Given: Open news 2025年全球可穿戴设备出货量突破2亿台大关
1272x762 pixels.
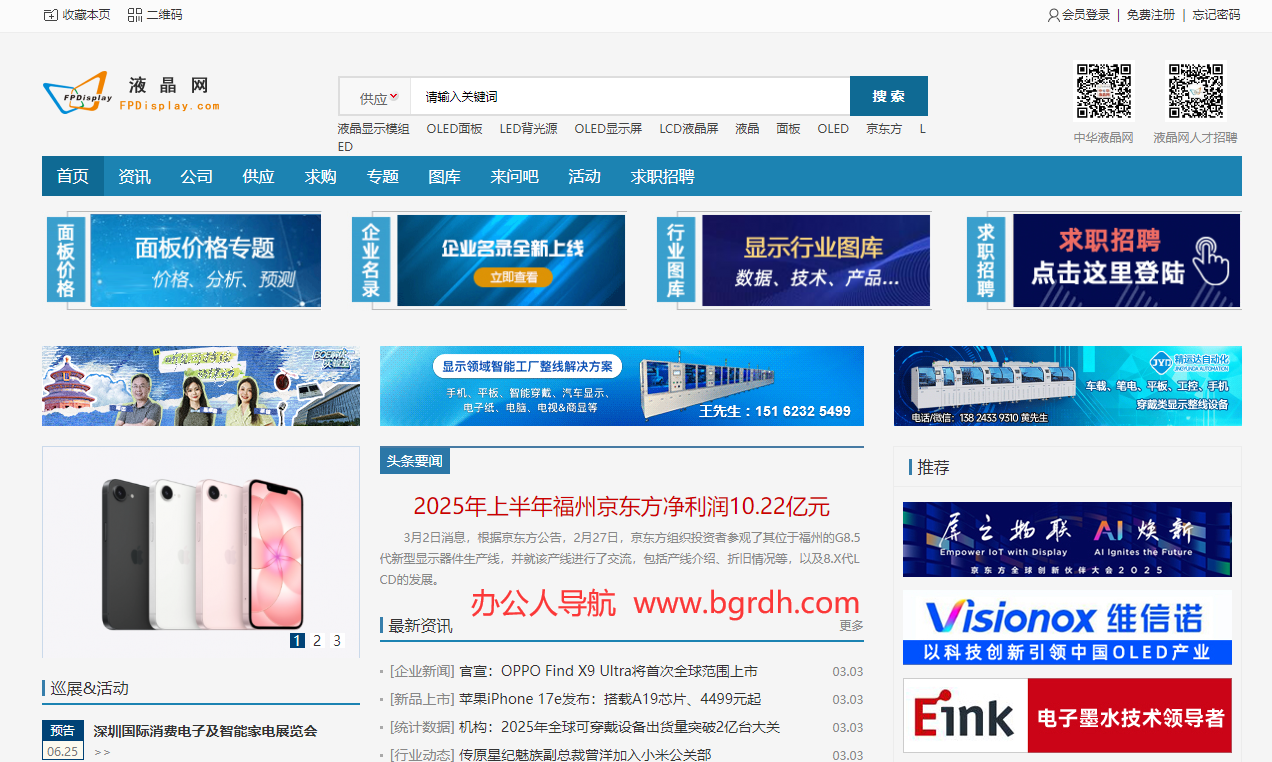Looking at the screenshot, I should point(619,727).
